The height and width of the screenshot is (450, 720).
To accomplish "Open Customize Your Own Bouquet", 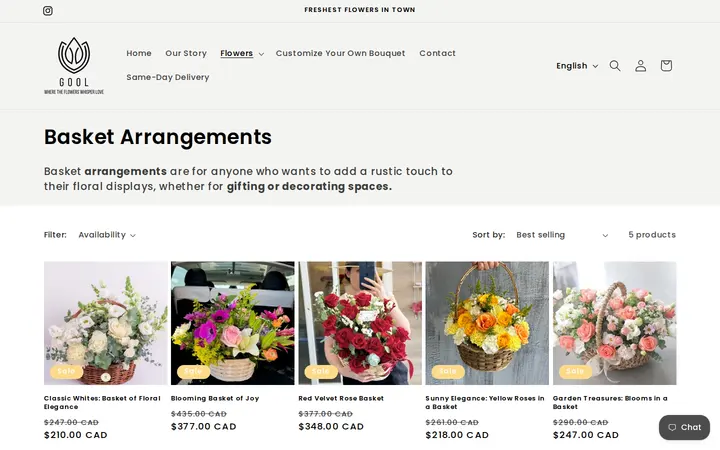I will tap(340, 53).
